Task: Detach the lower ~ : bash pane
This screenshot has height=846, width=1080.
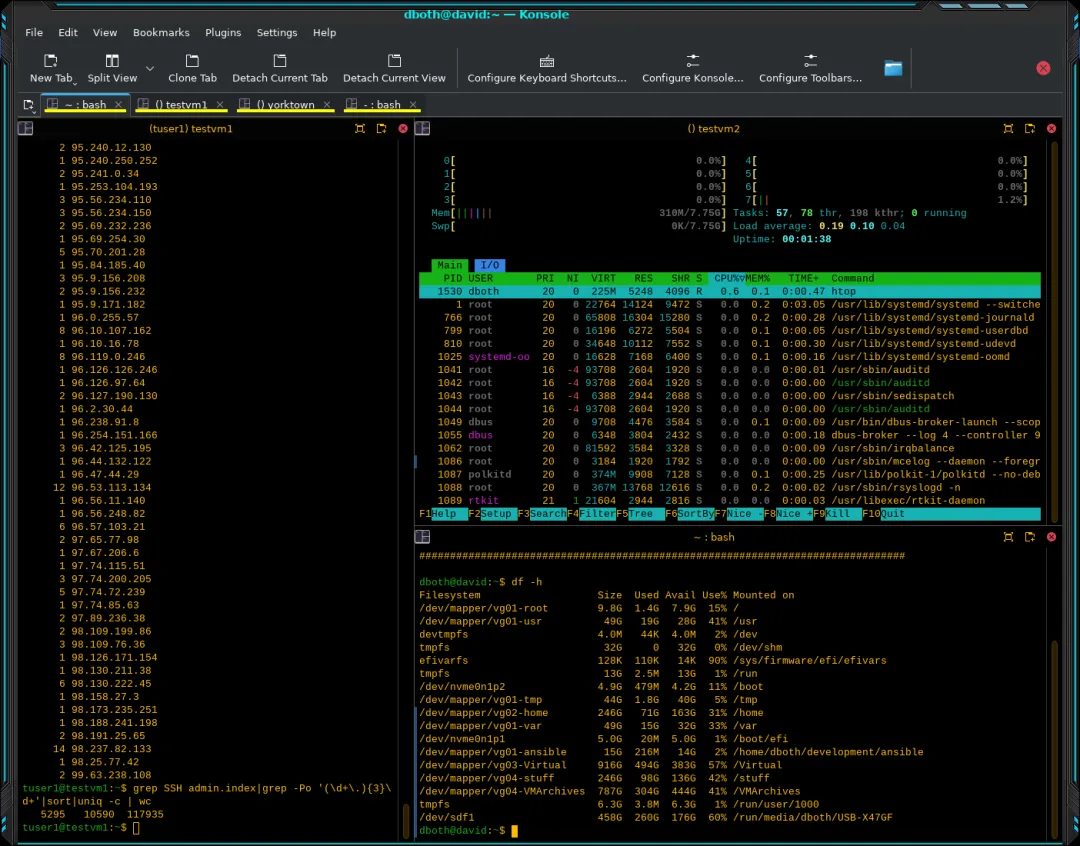Action: tap(1030, 537)
